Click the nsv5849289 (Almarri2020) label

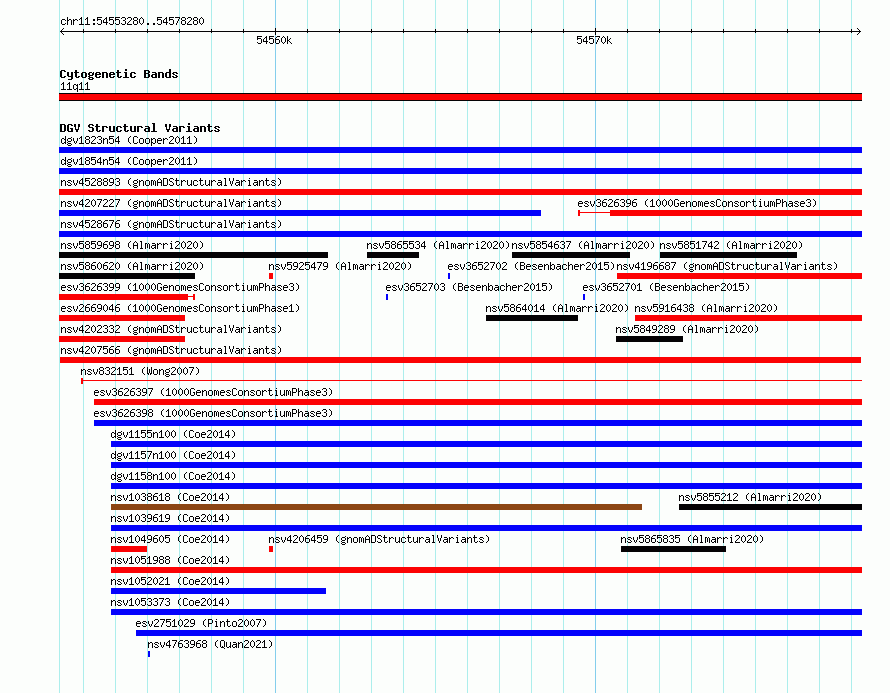pos(687,329)
